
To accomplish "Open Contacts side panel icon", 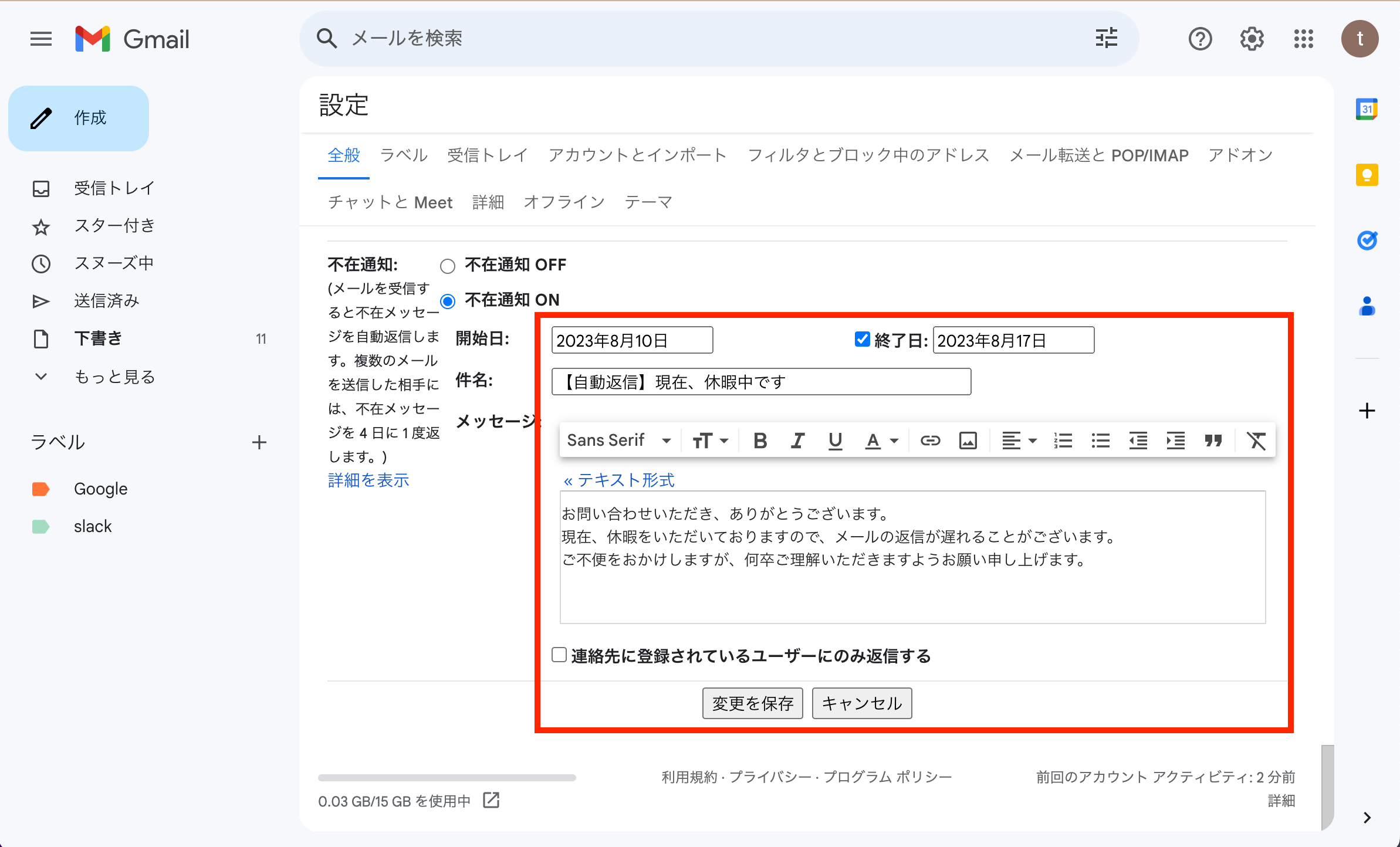I will [x=1367, y=306].
